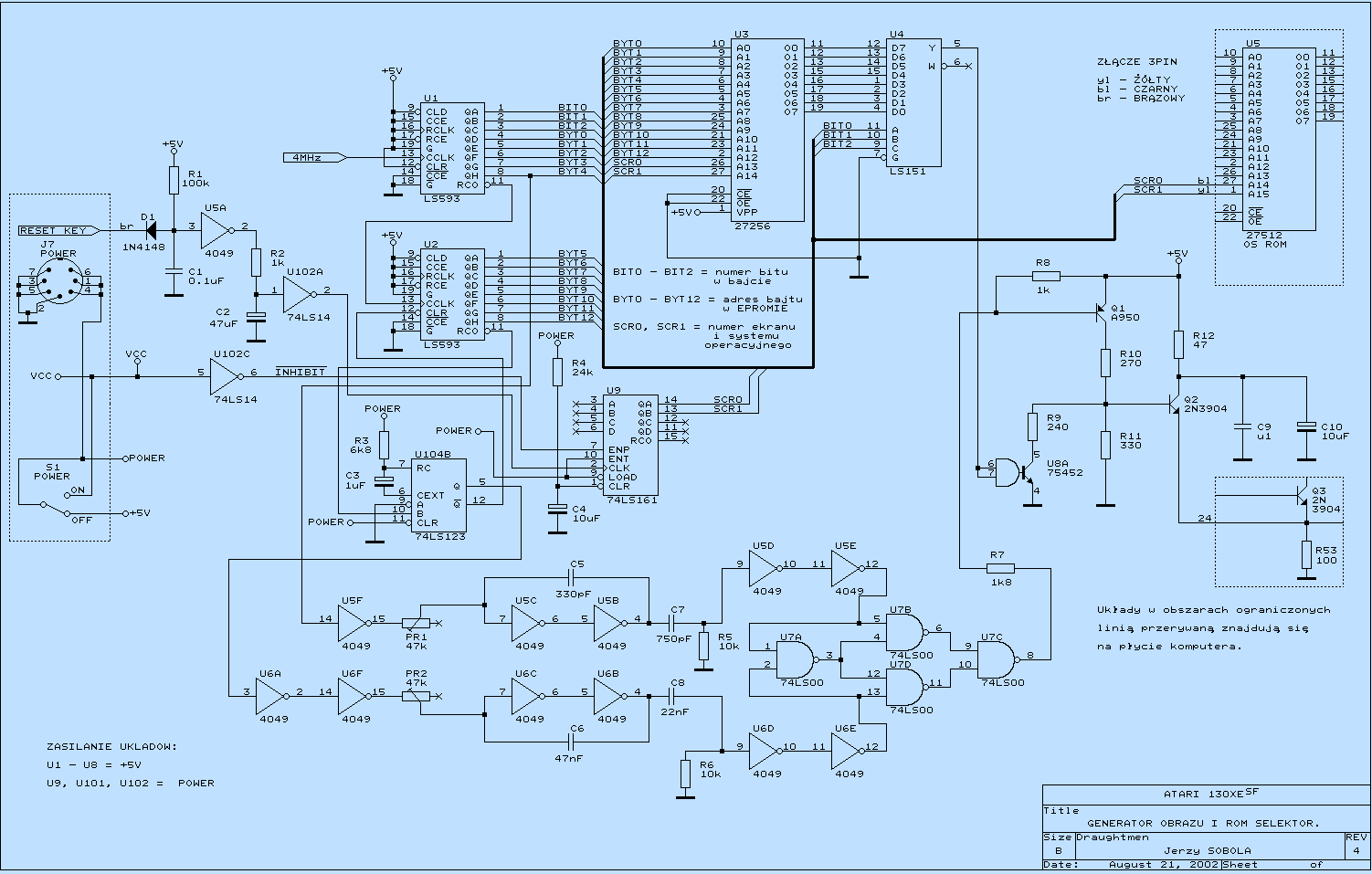Click the U9 74LS161 counter block
Image resolution: width=1372 pixels, height=874 pixels.
click(x=630, y=445)
